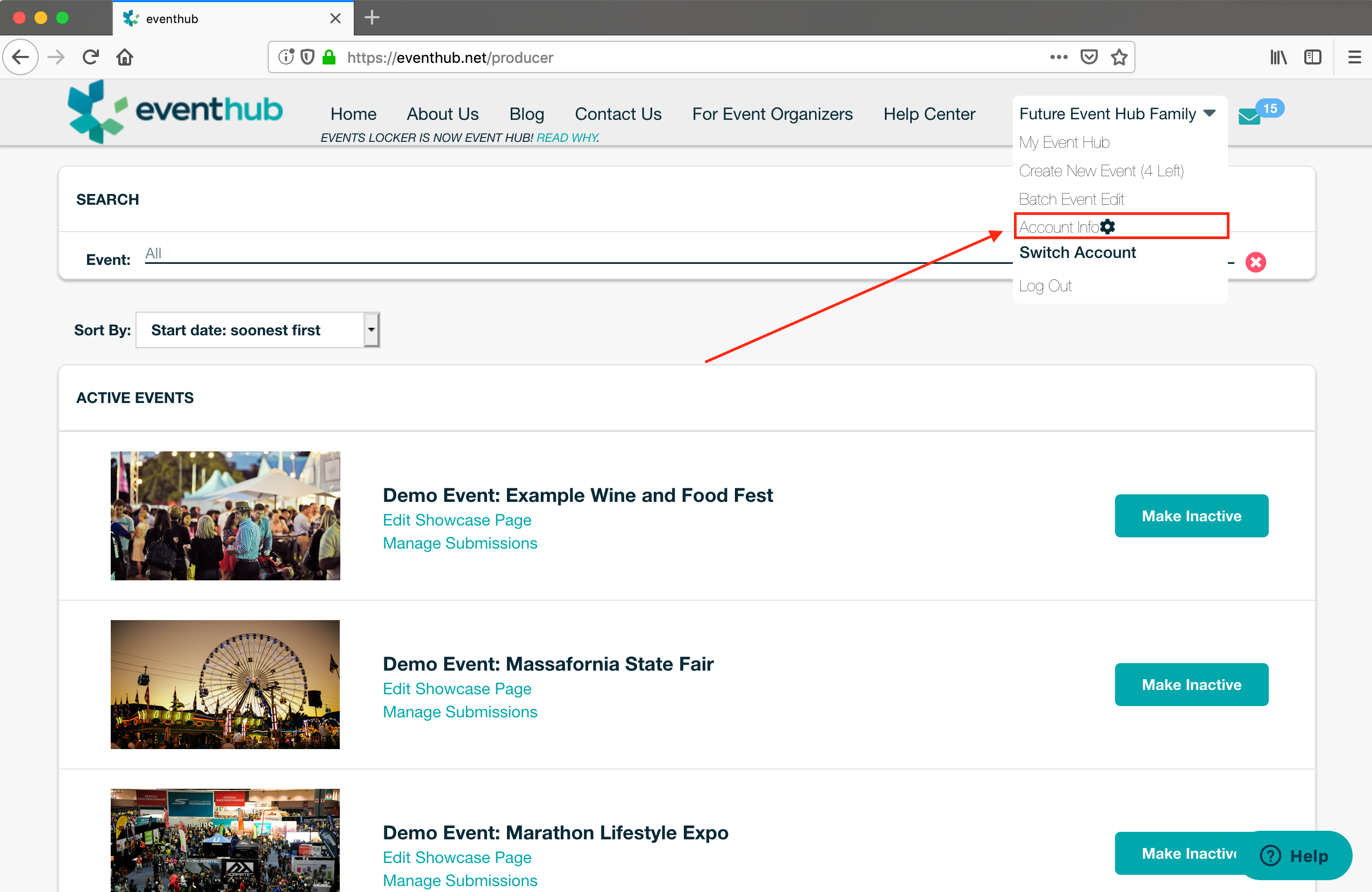Open the Library bookmarks icon
Image resolution: width=1372 pixels, height=892 pixels.
1278,57
